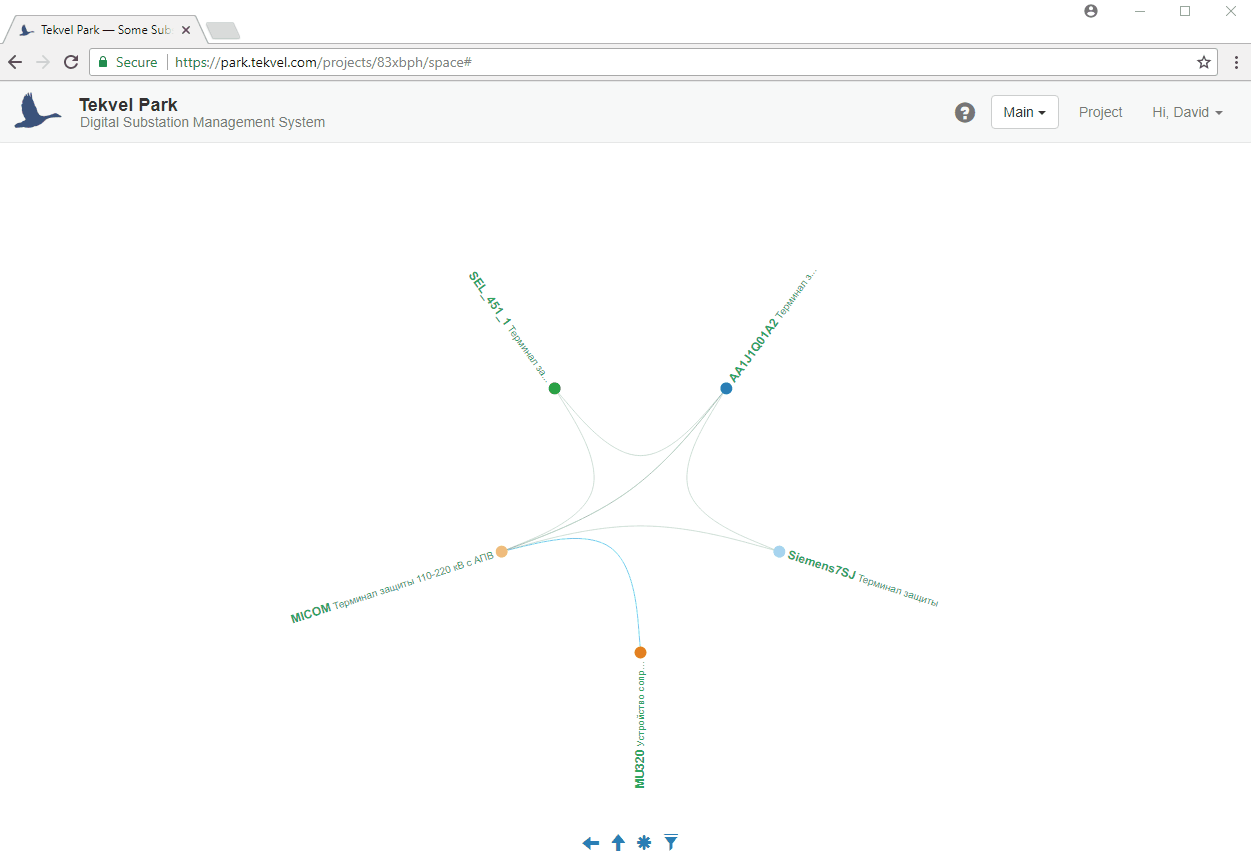Open the help question mark icon
Screen dimensions: 1251x866
tap(965, 112)
